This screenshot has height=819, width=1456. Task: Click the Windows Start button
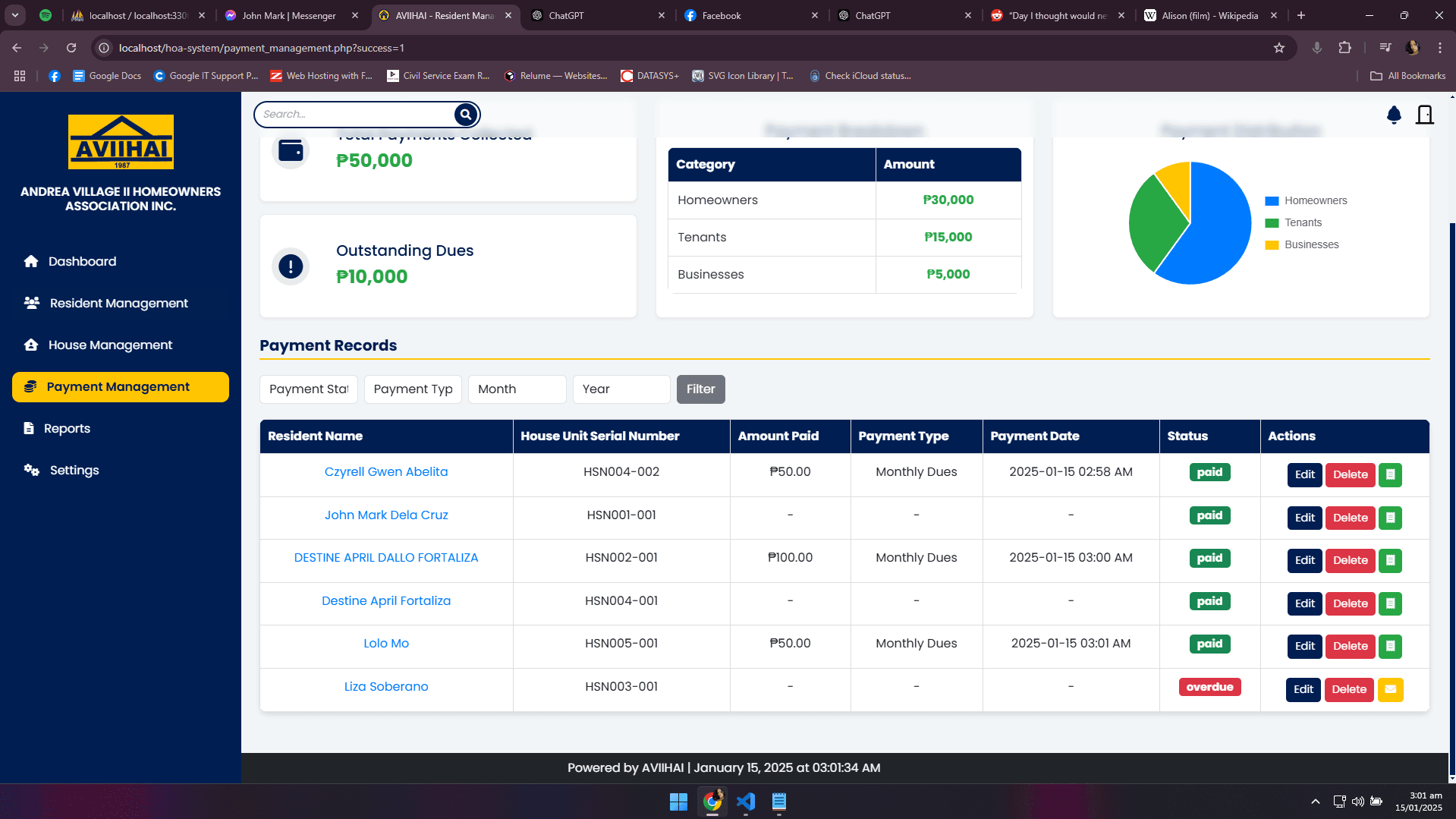tap(678, 802)
